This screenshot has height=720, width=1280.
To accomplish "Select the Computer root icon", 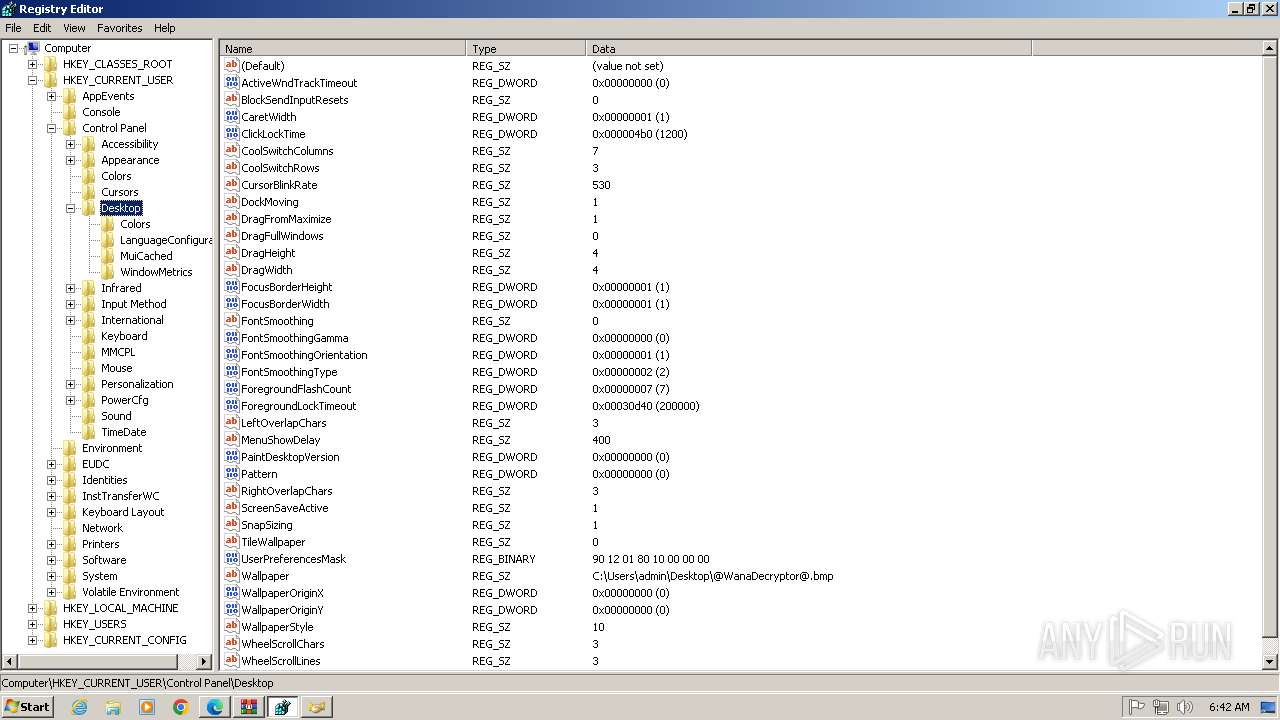I will [x=33, y=48].
